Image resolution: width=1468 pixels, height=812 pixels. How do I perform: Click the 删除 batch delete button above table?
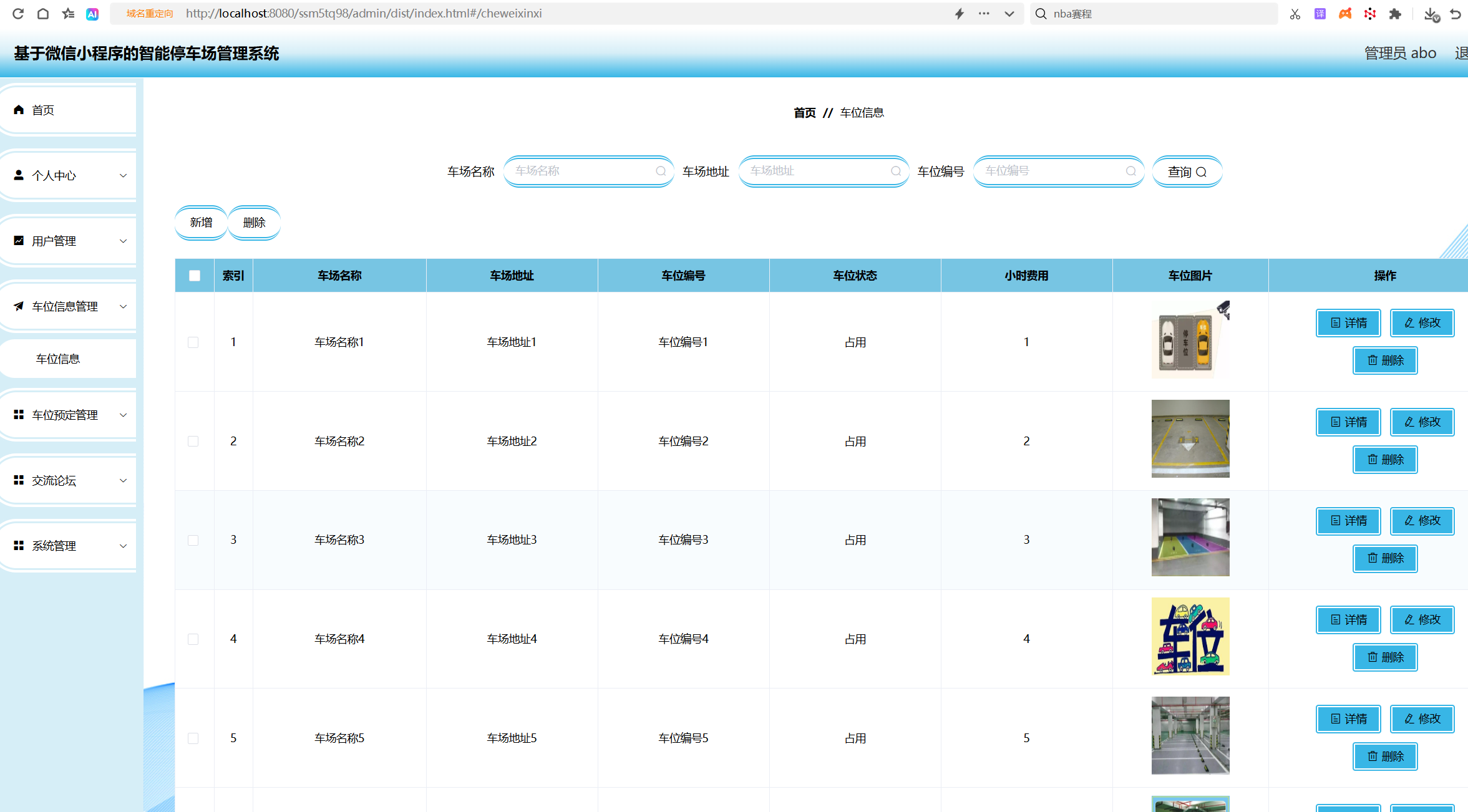[254, 223]
